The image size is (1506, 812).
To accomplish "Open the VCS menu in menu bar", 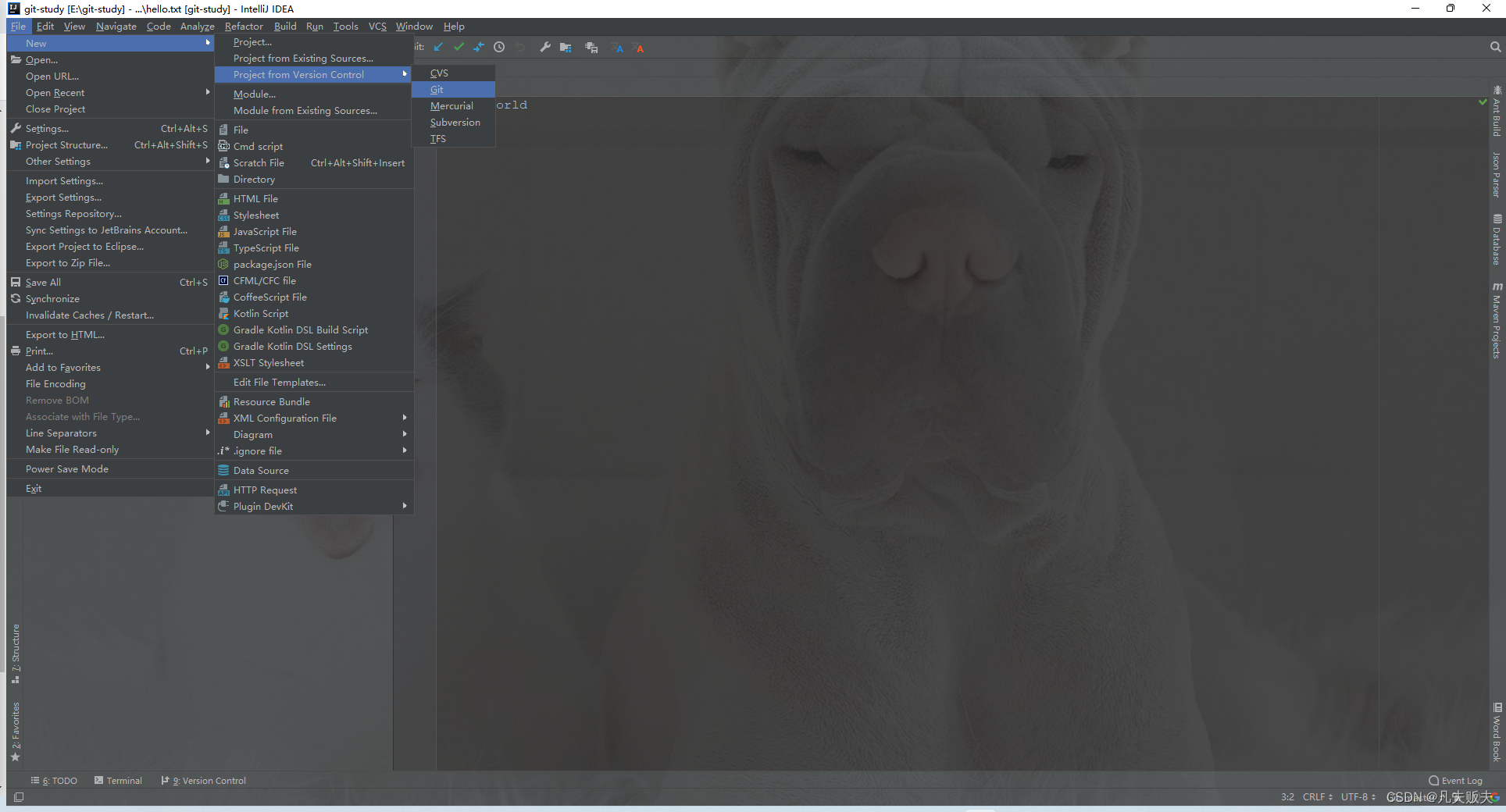I will tap(377, 26).
